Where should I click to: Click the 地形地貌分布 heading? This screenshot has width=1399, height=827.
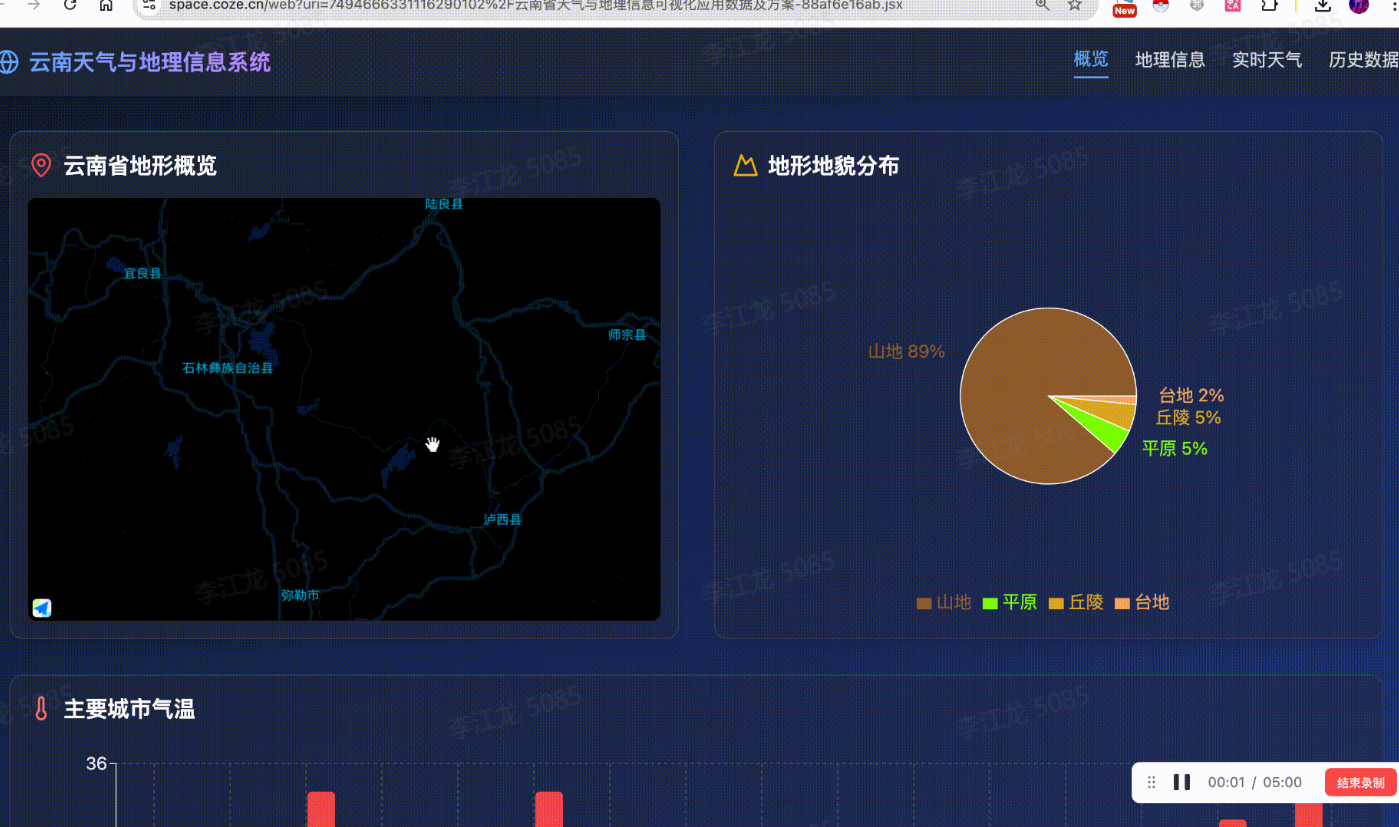pyautogui.click(x=833, y=165)
